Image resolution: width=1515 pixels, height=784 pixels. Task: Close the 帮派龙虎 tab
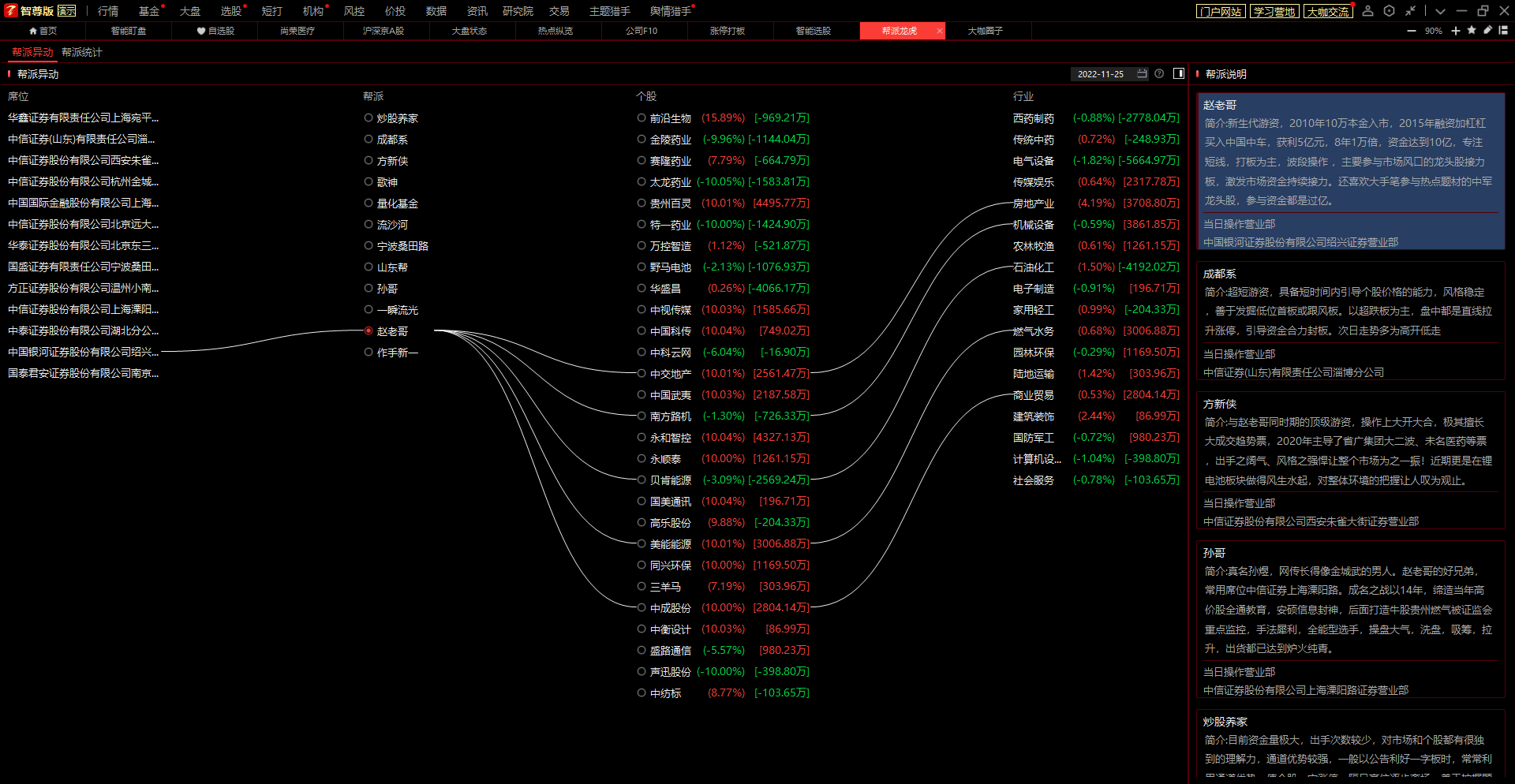[939, 31]
